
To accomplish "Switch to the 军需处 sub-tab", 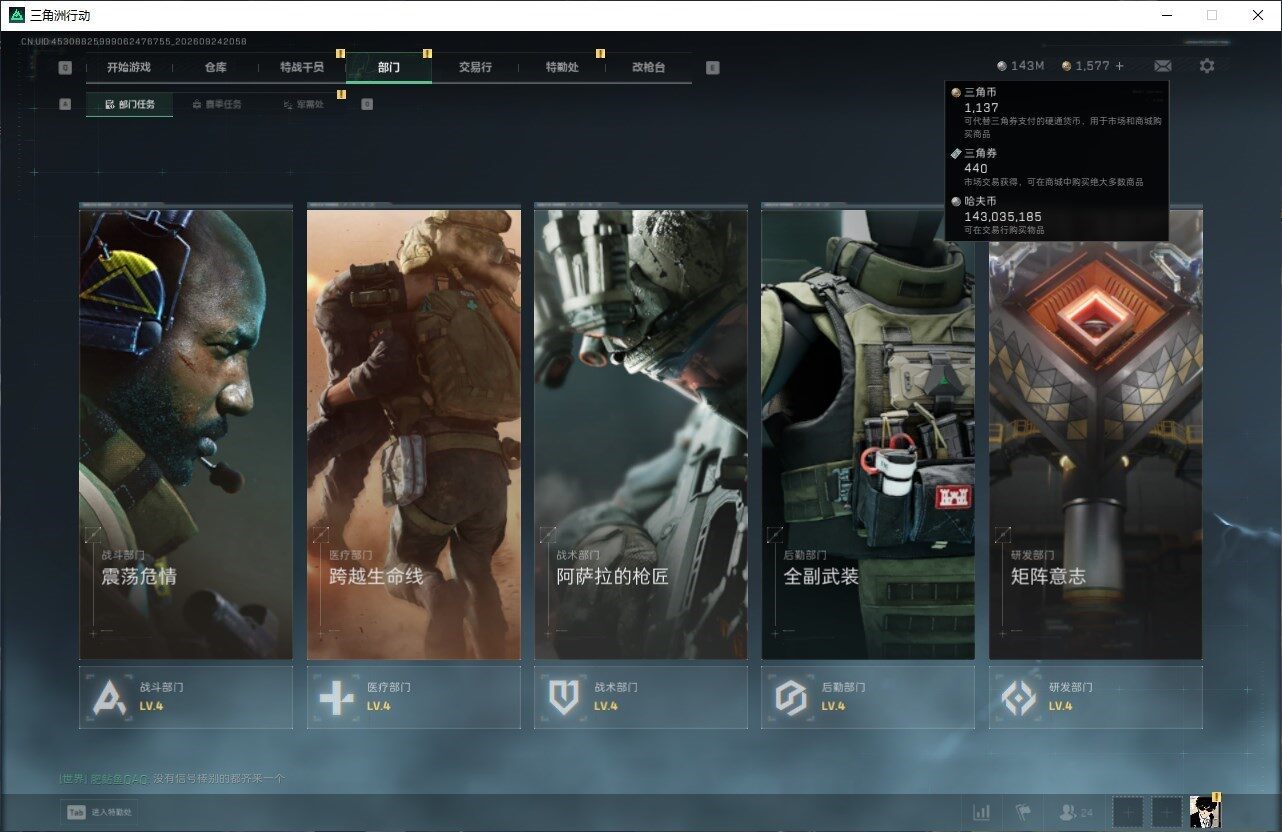I will tap(303, 104).
